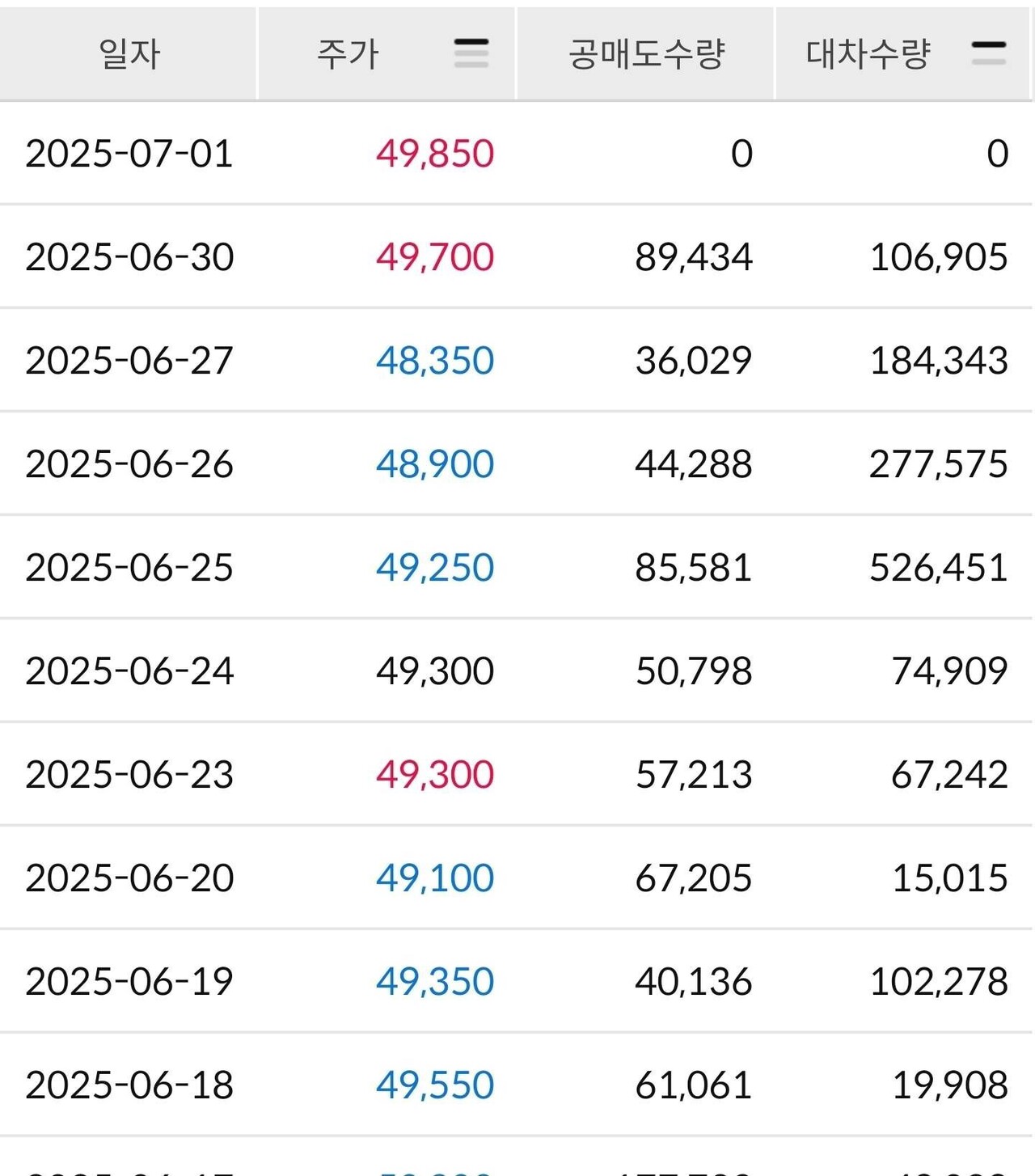
Task: Click the 2025-06-19 date cell
Action: coord(129,982)
